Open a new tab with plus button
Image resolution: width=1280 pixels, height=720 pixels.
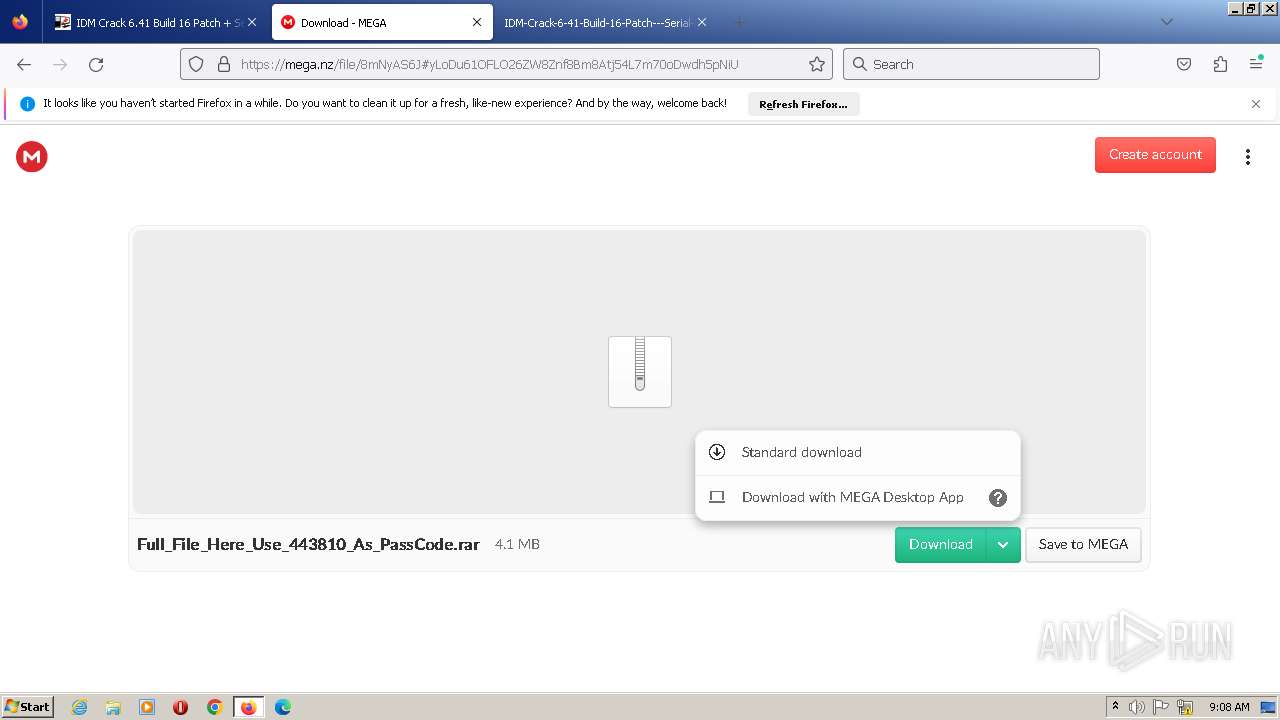click(739, 22)
